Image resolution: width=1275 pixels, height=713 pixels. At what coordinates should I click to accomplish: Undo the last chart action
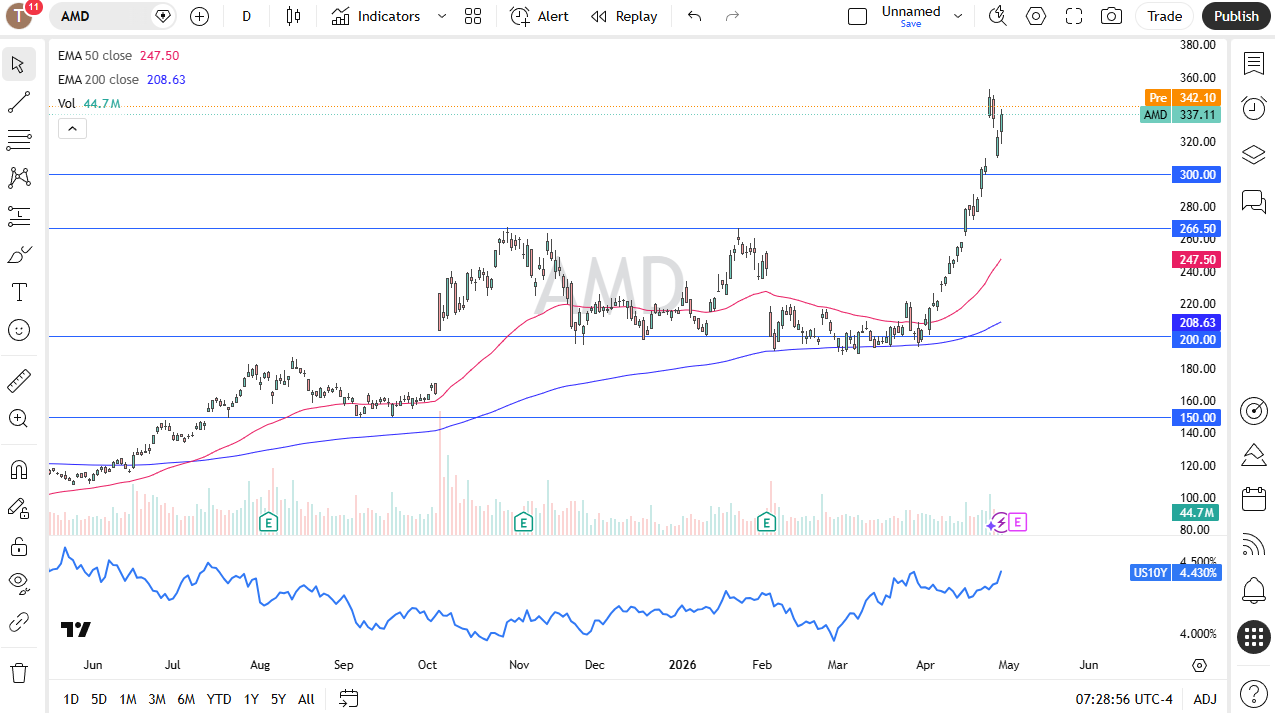click(695, 16)
